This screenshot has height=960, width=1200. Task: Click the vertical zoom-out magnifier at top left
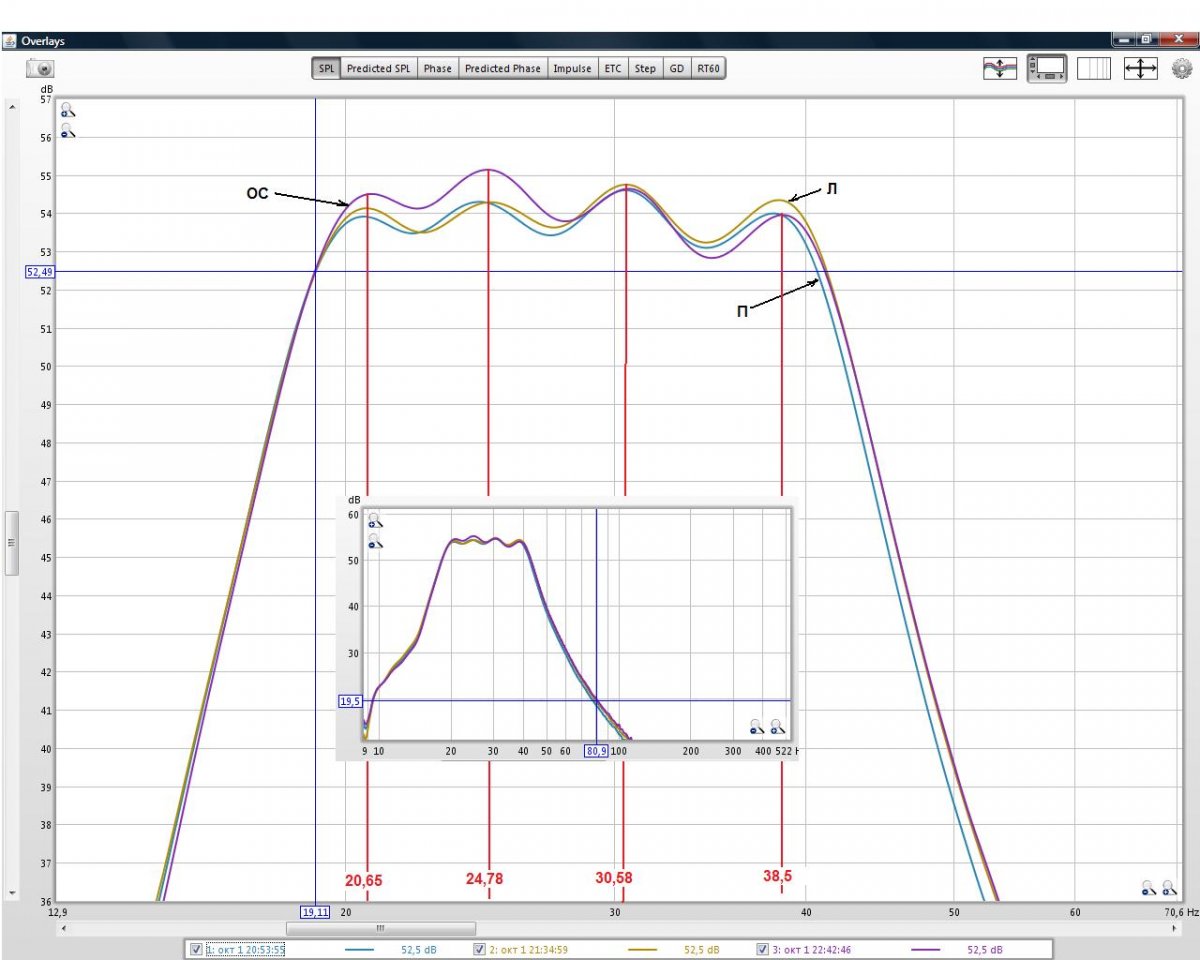point(67,130)
